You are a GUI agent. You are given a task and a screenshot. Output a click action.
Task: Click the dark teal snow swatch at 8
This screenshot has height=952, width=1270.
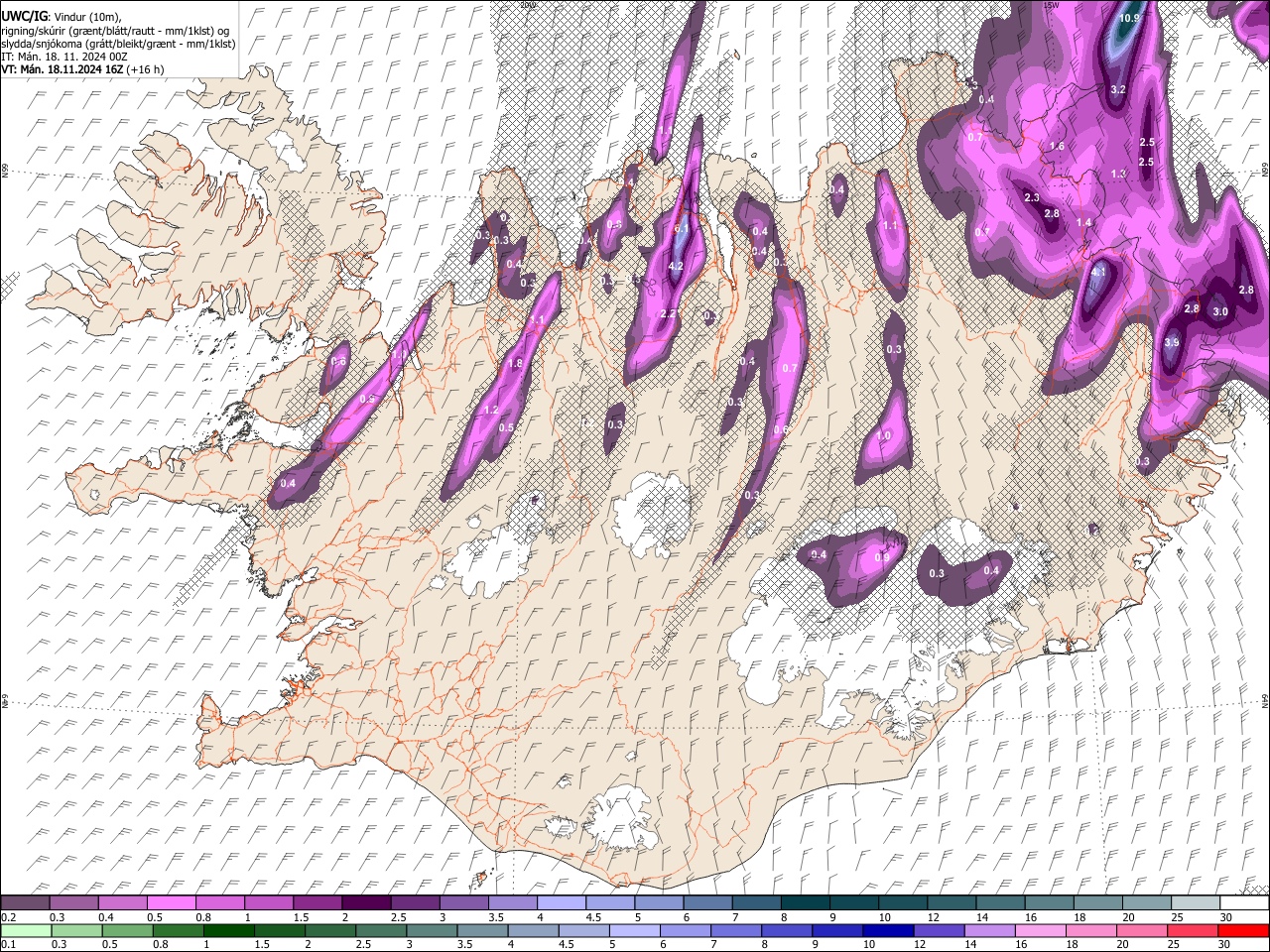[x=806, y=902]
